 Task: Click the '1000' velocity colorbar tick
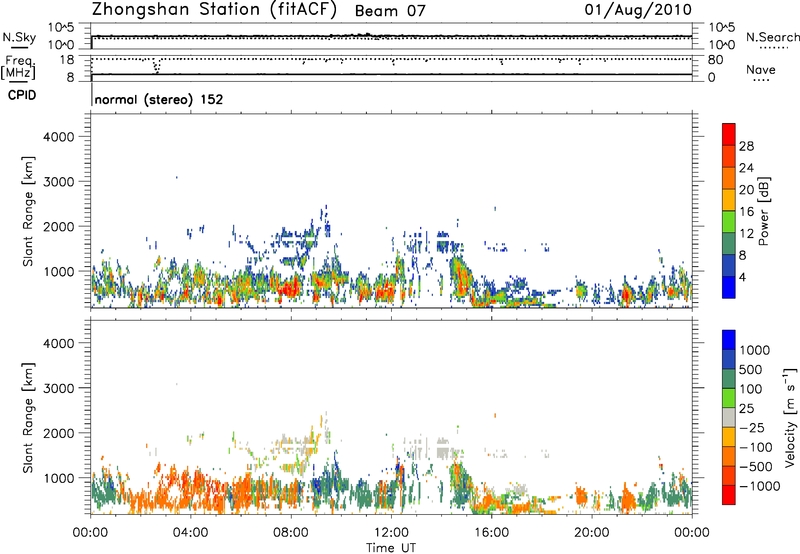(755, 350)
